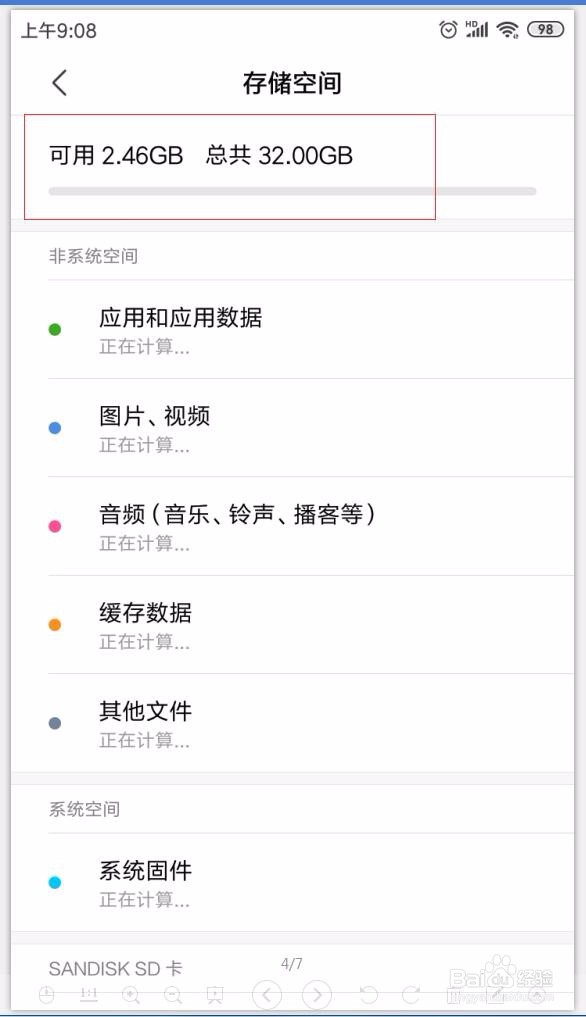Go to the previous image arrow
This screenshot has height=1017, width=586.
pyautogui.click(x=267, y=994)
